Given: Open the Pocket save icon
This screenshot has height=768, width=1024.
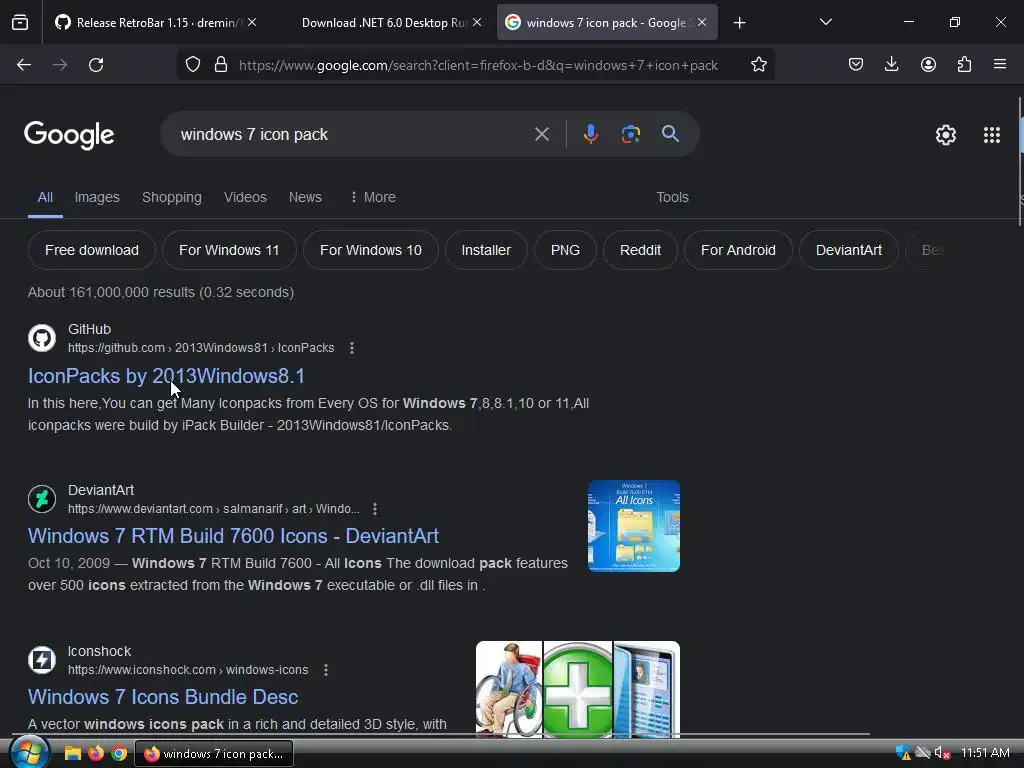Looking at the screenshot, I should click(x=856, y=65).
